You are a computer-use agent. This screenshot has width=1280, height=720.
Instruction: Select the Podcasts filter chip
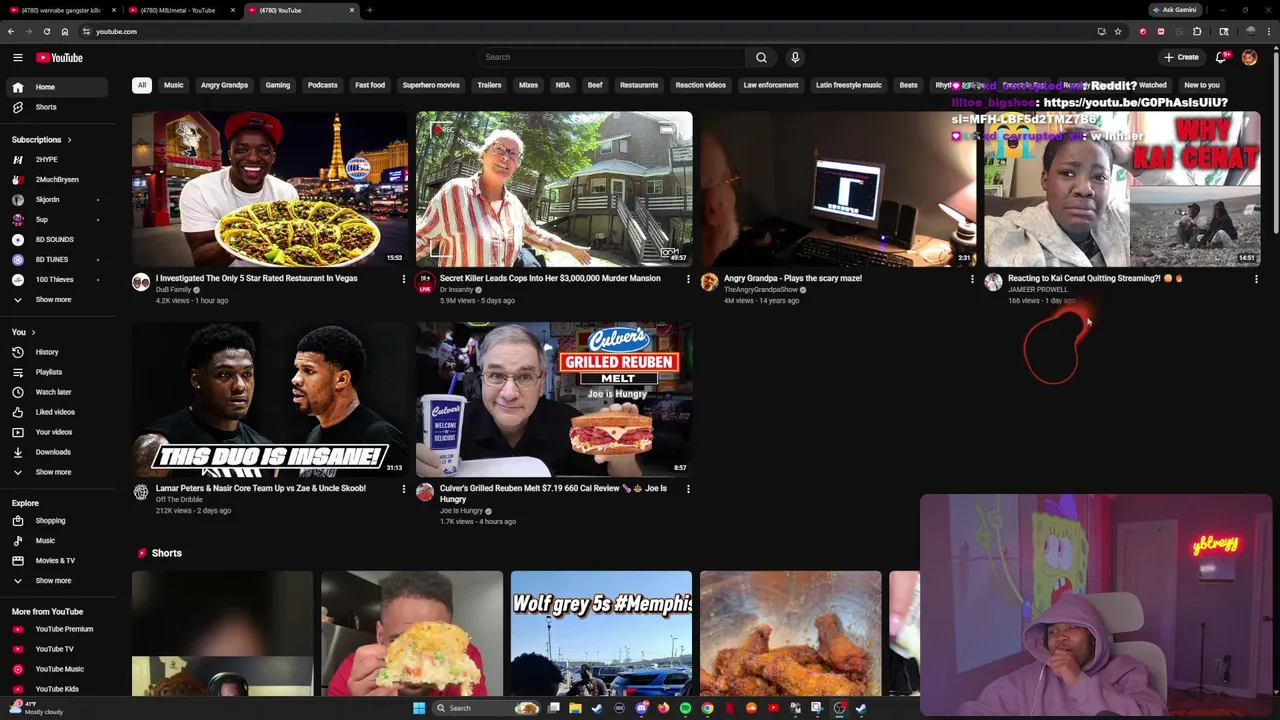pyautogui.click(x=322, y=85)
